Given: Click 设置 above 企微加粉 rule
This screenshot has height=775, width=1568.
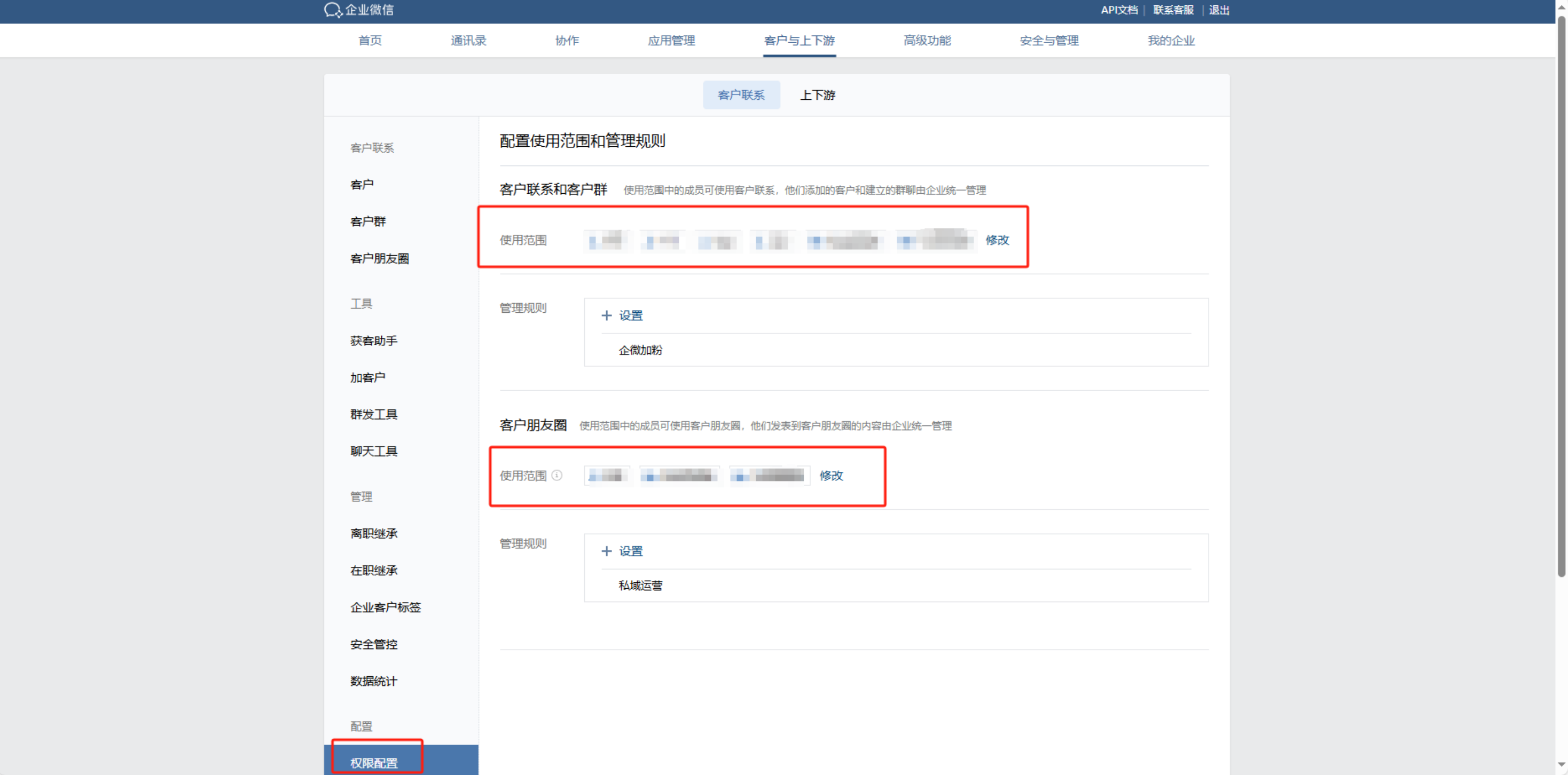Looking at the screenshot, I should (x=631, y=315).
